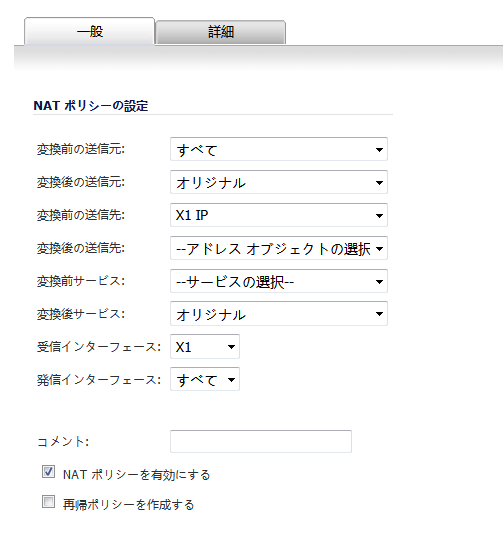Click the arrow of 変換前サービス combo box

[x=379, y=282]
